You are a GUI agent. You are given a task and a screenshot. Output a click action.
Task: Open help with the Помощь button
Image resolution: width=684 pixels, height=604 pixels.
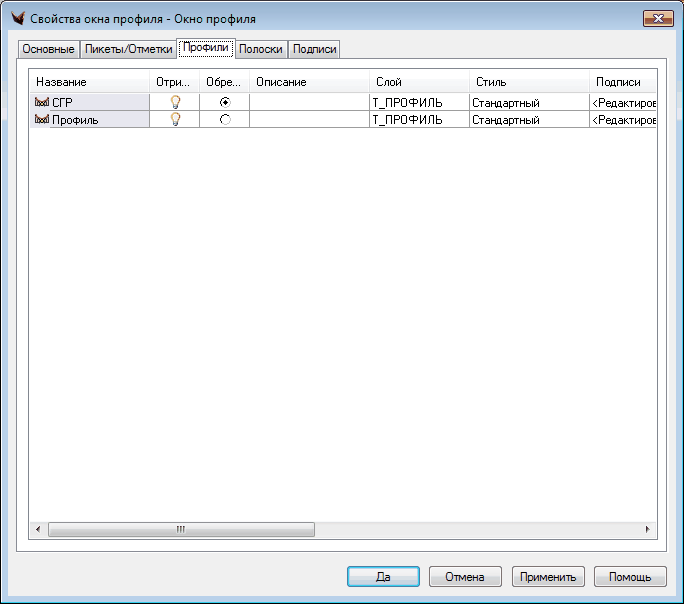click(x=630, y=577)
